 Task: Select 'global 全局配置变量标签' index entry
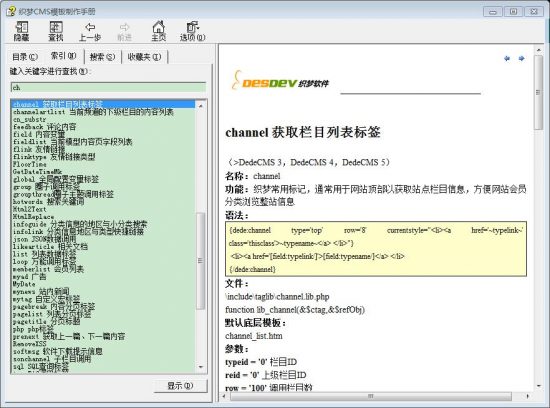click(x=56, y=179)
